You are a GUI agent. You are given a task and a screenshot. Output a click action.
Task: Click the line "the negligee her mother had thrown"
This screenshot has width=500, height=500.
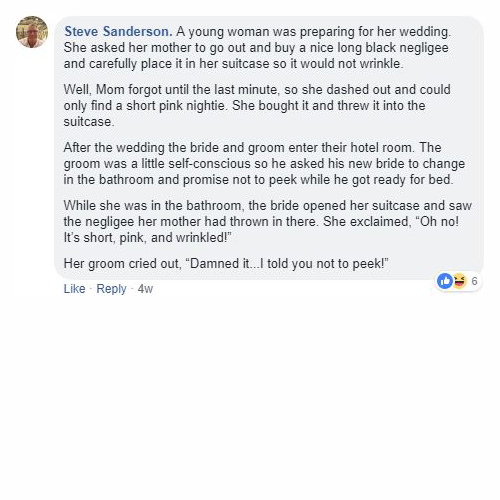pos(261,222)
